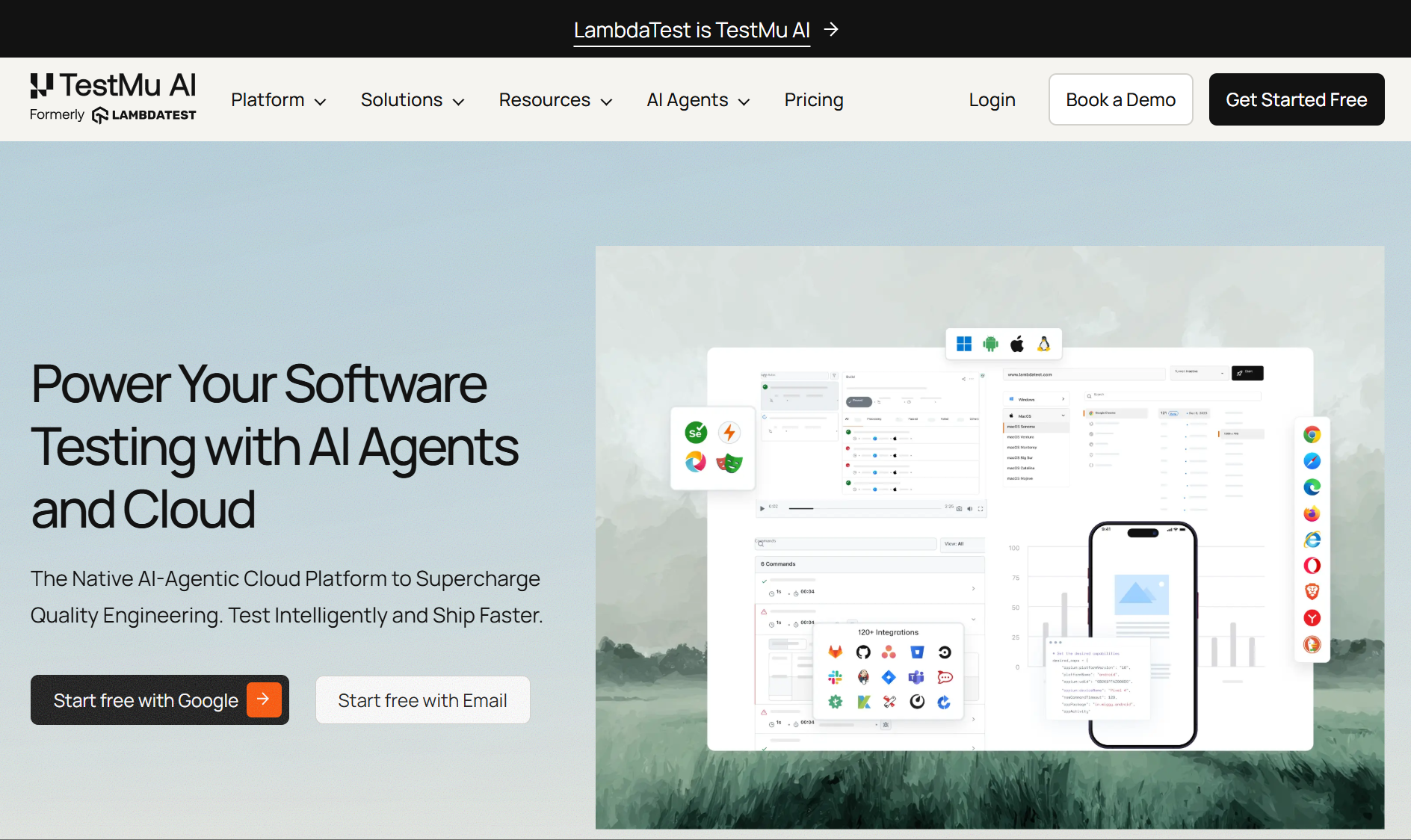Screen dimensions: 1411x840
Task: Choose Start free with Email
Action: tap(423, 700)
